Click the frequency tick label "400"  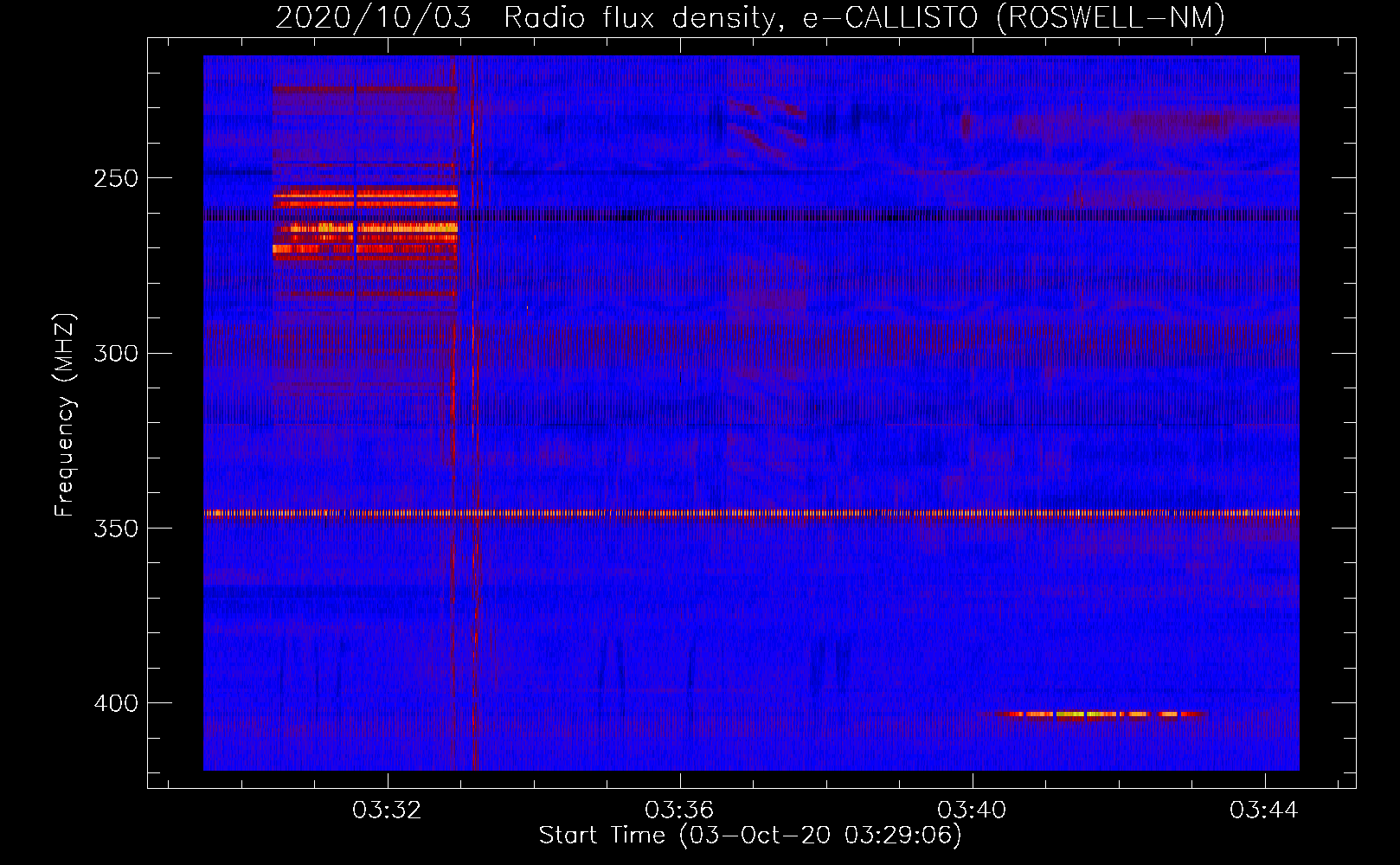[116, 703]
